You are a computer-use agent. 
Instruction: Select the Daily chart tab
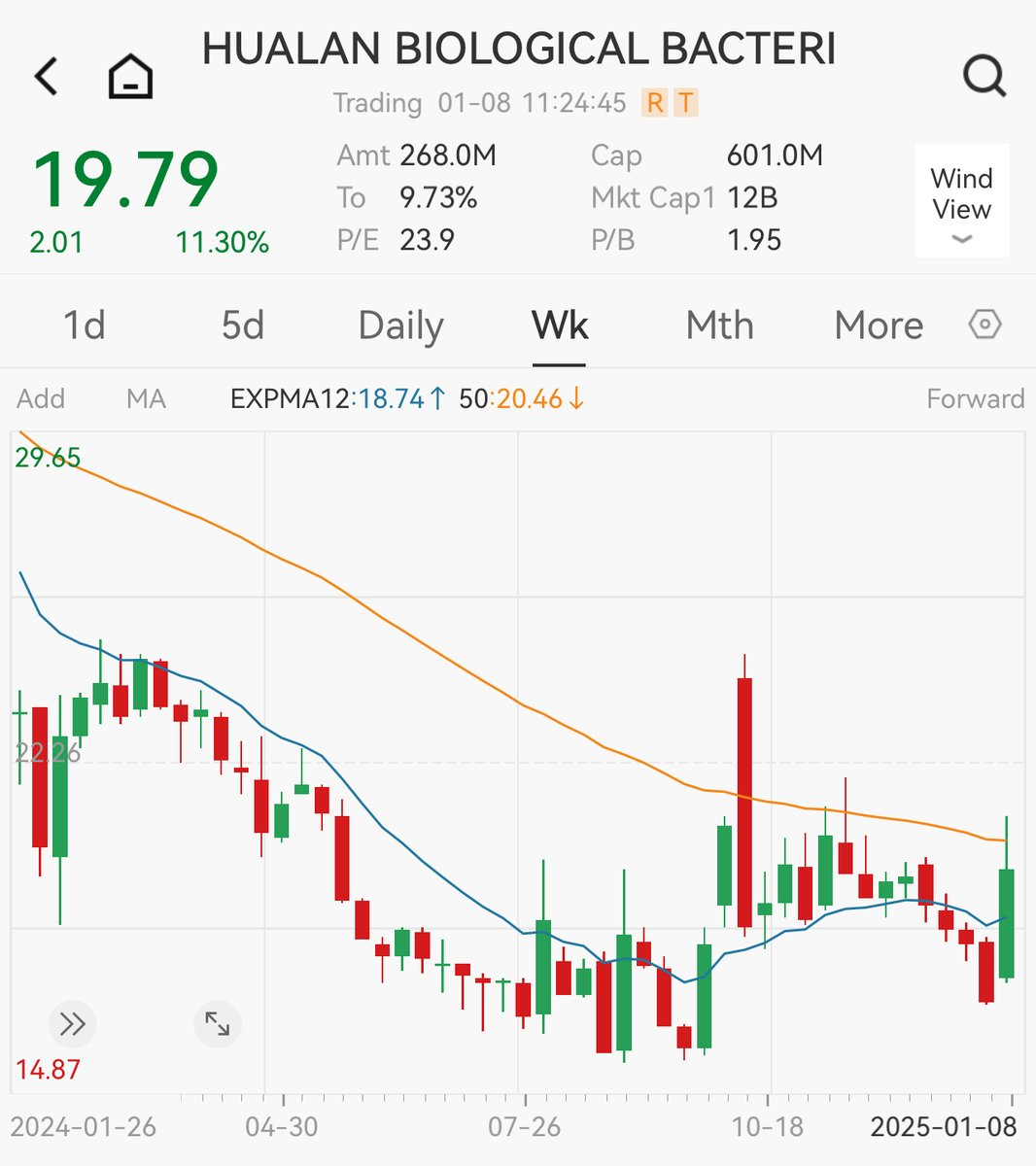(400, 326)
